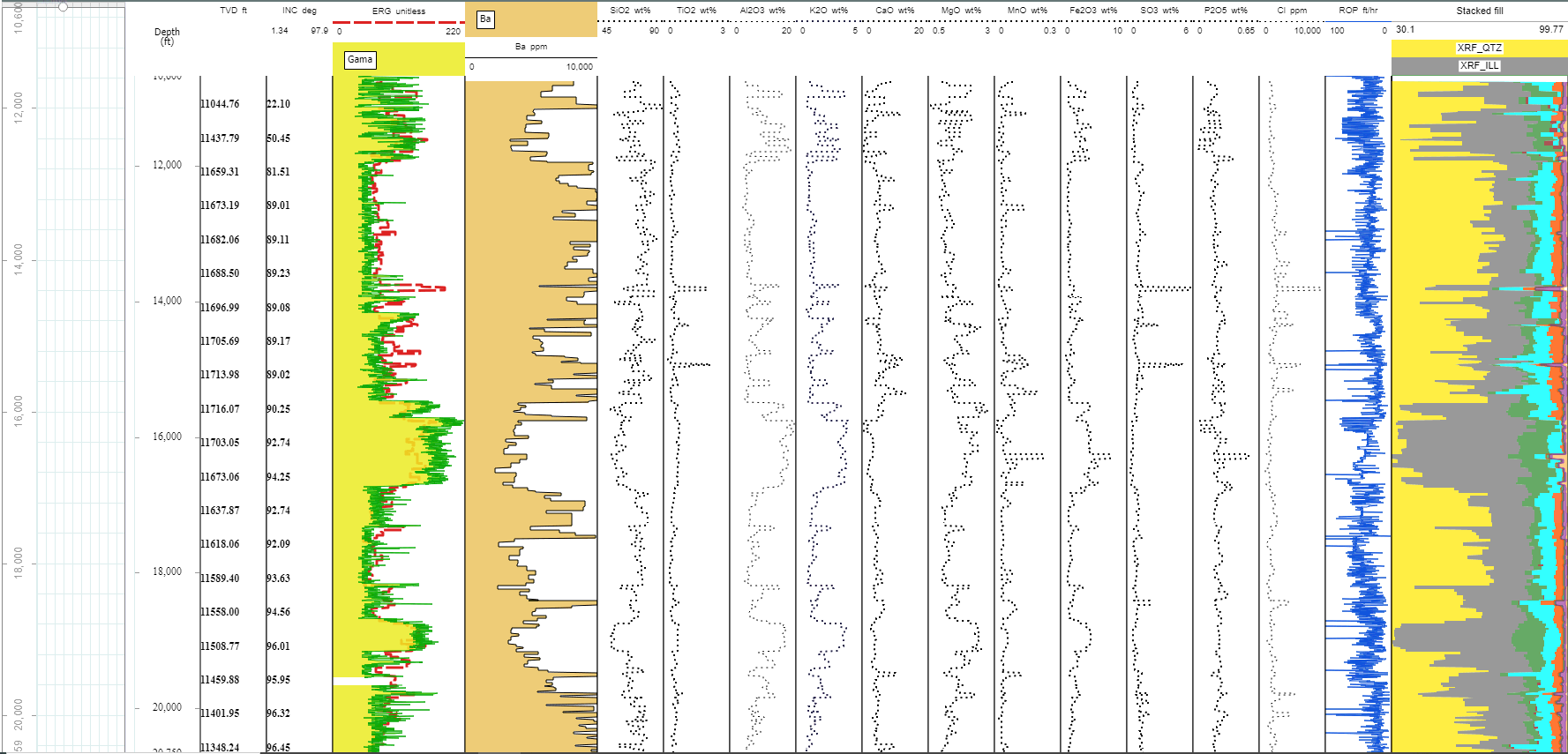Click the CaO wt% track header
Screen dimensions: 1568x754
pos(895,11)
